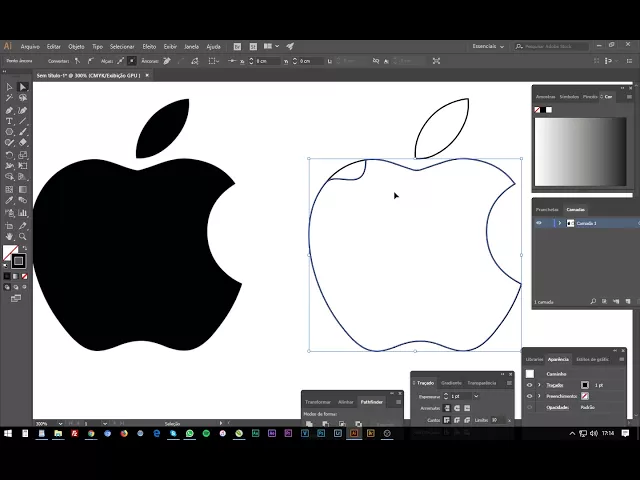Choose the round cap Arremate option
Viewport: 640px width, 480px height.
(457, 408)
